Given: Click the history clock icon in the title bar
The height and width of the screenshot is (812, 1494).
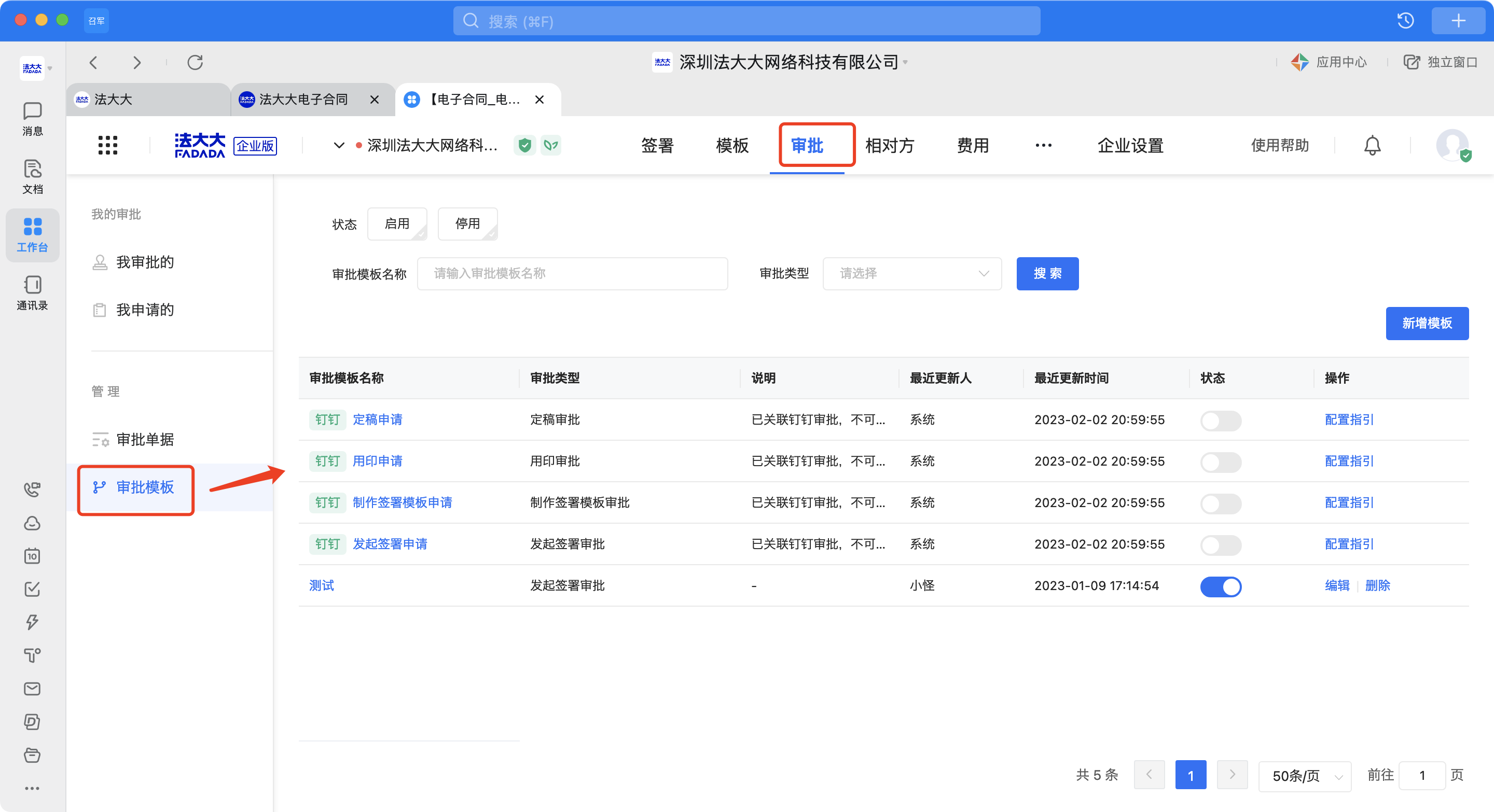Looking at the screenshot, I should click(1405, 20).
